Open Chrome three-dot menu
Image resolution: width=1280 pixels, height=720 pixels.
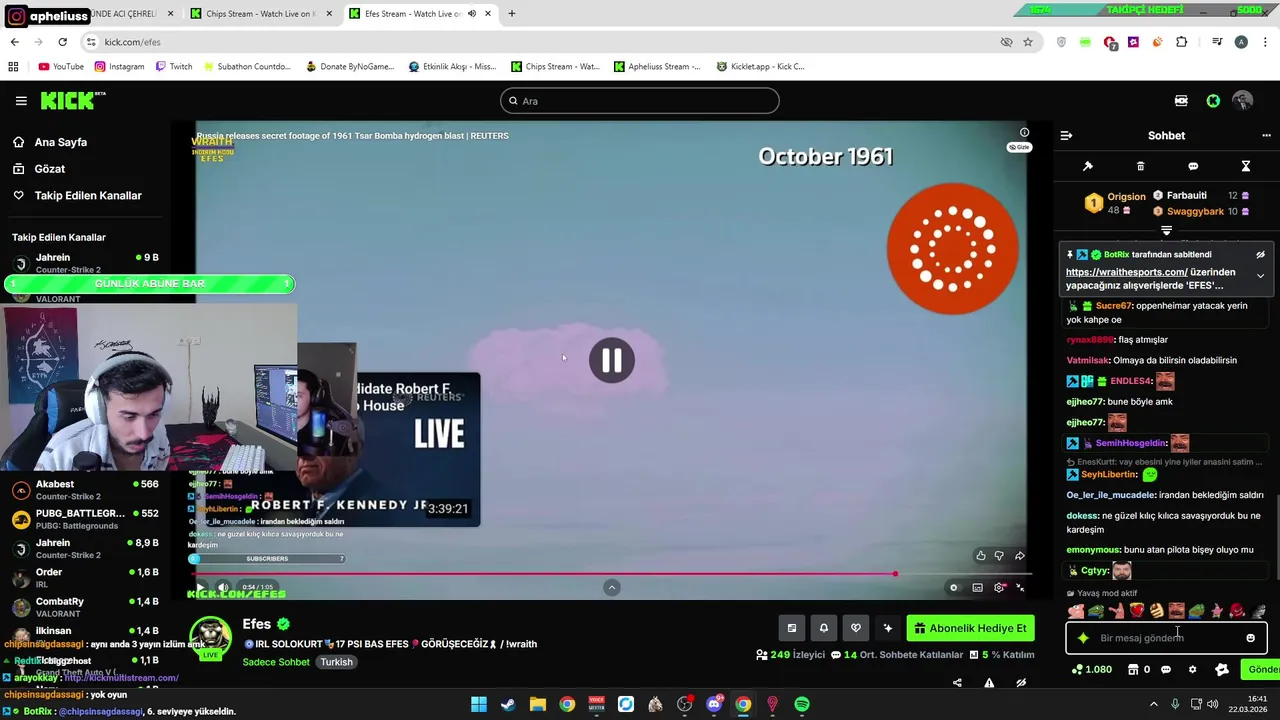(1265, 42)
